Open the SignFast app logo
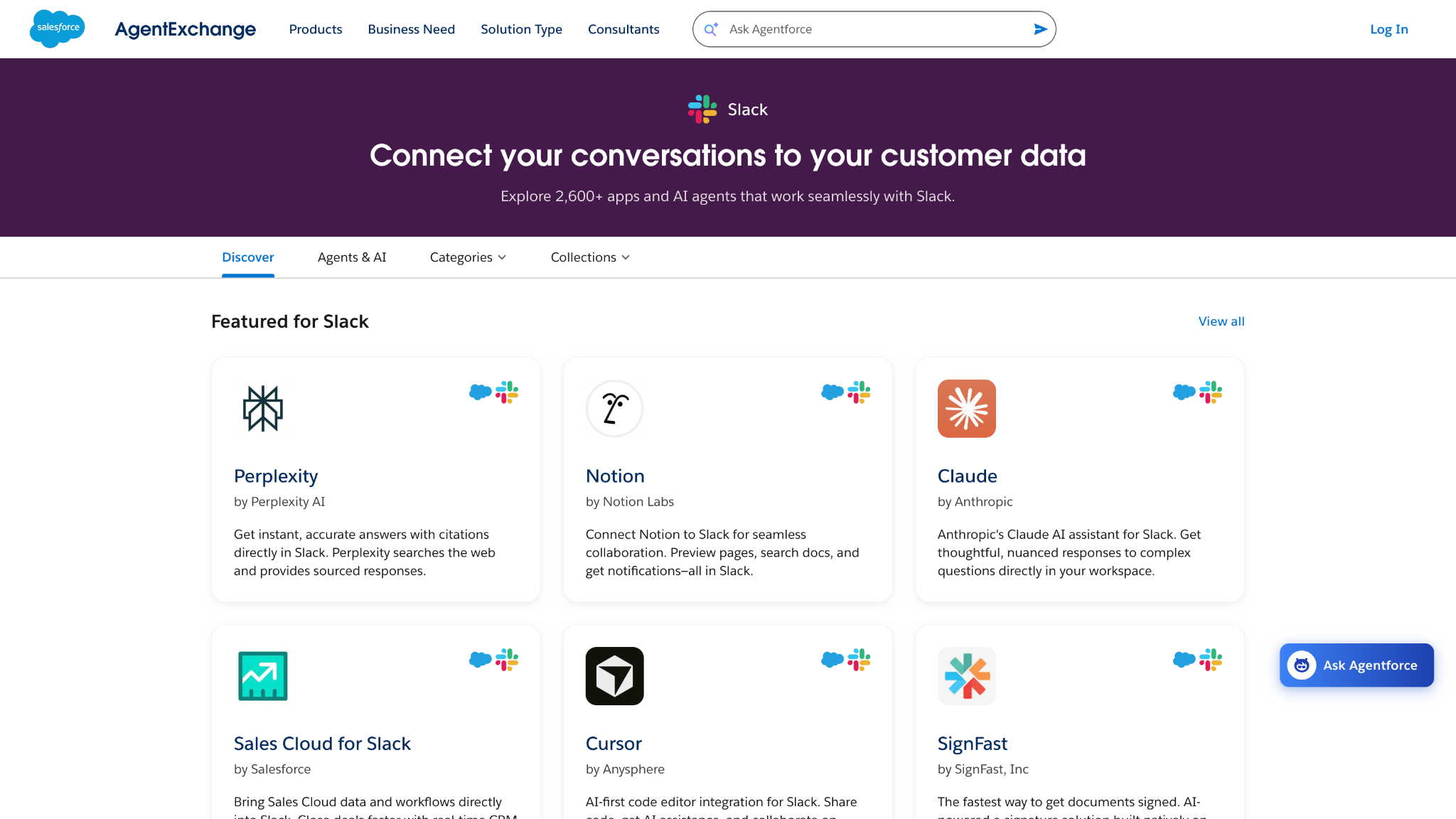Image resolution: width=1456 pixels, height=819 pixels. 966,676
